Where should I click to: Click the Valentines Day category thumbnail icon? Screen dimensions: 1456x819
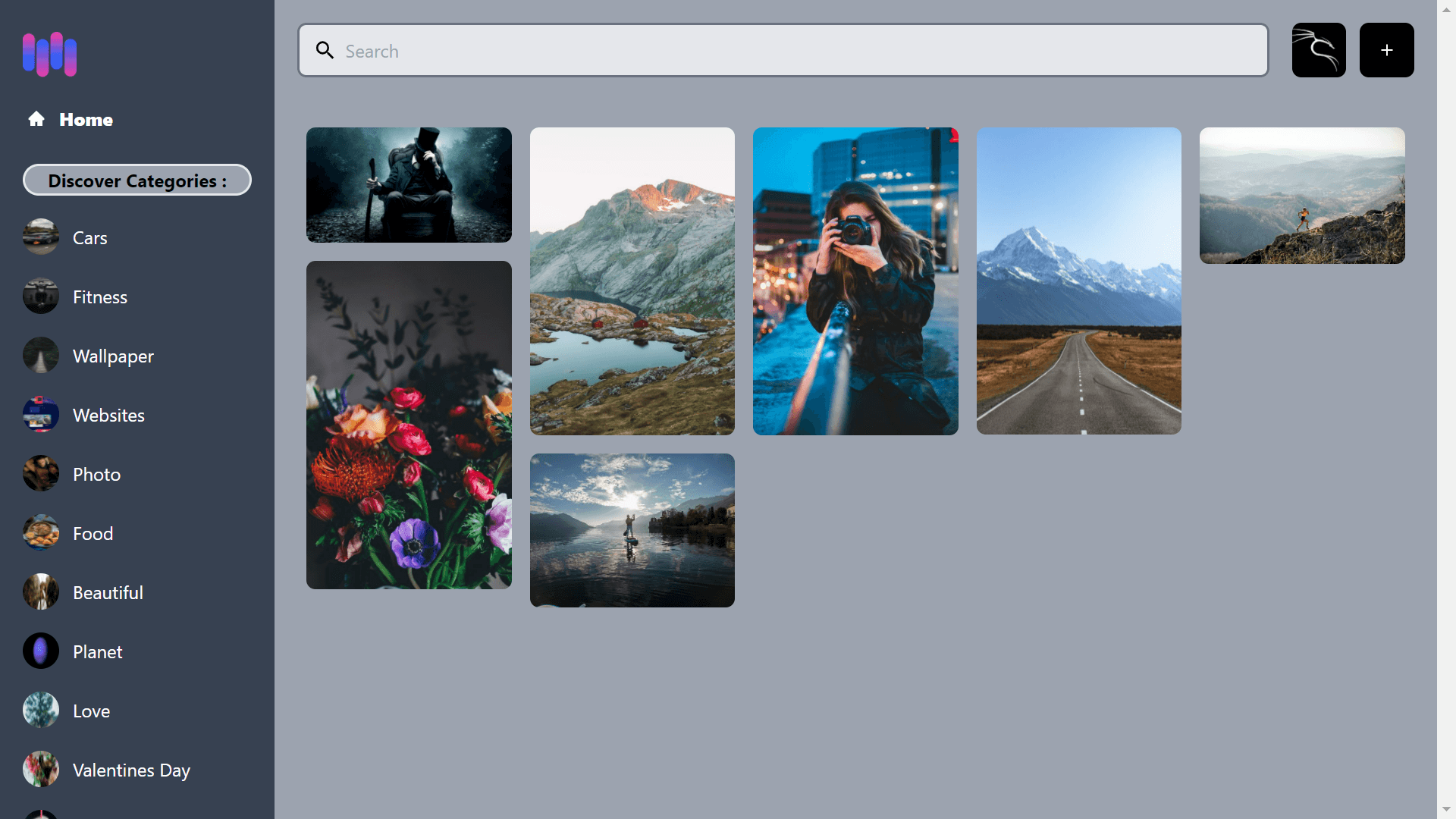click(x=41, y=769)
